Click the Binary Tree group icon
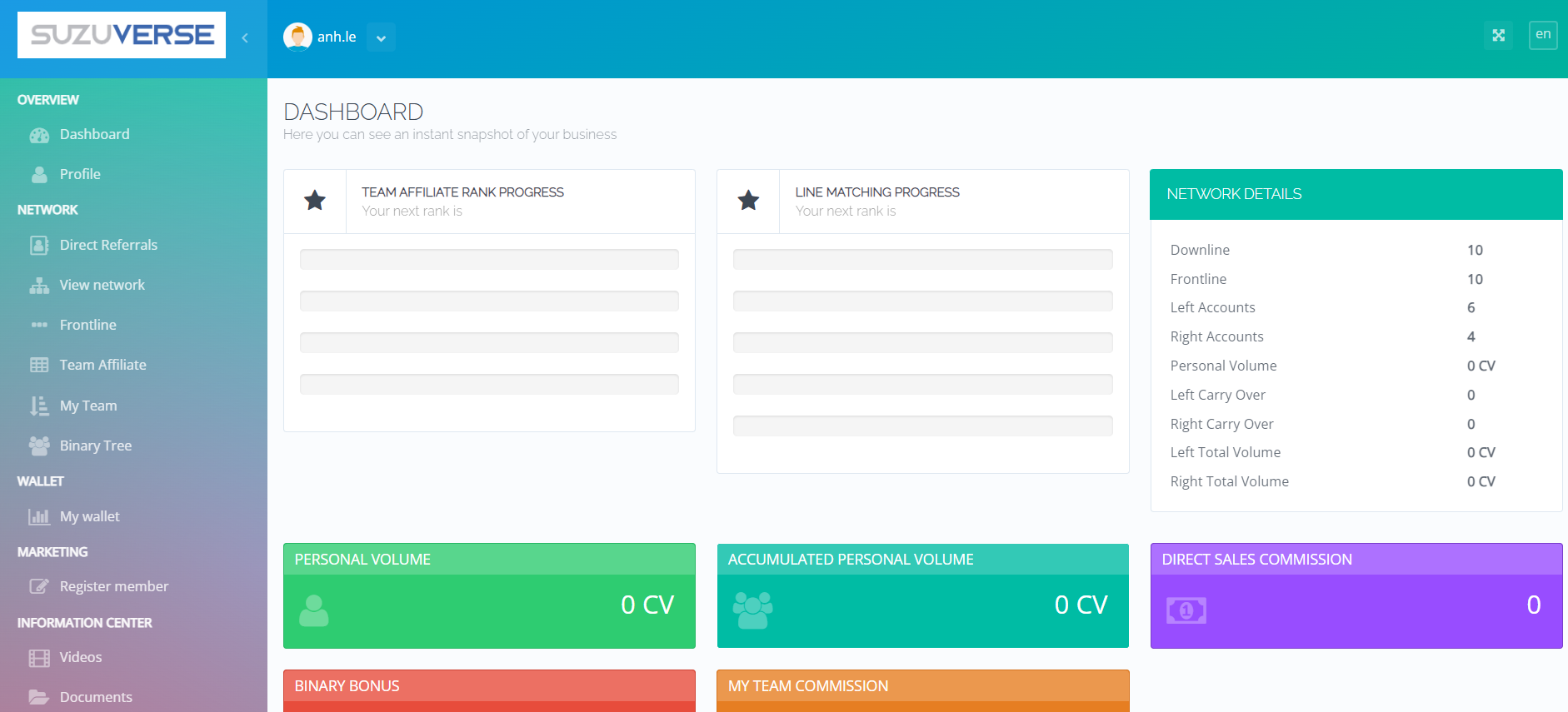This screenshot has height=712, width=1568. point(39,446)
